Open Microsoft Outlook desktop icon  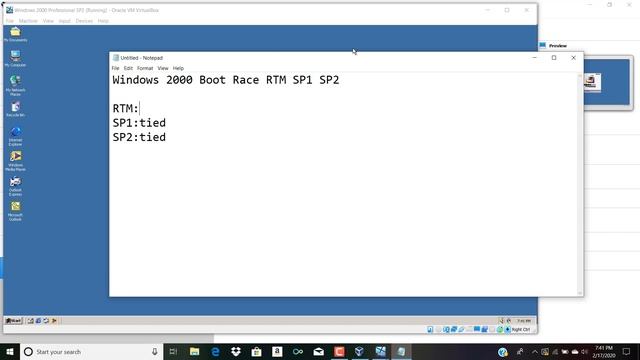tap(15, 211)
